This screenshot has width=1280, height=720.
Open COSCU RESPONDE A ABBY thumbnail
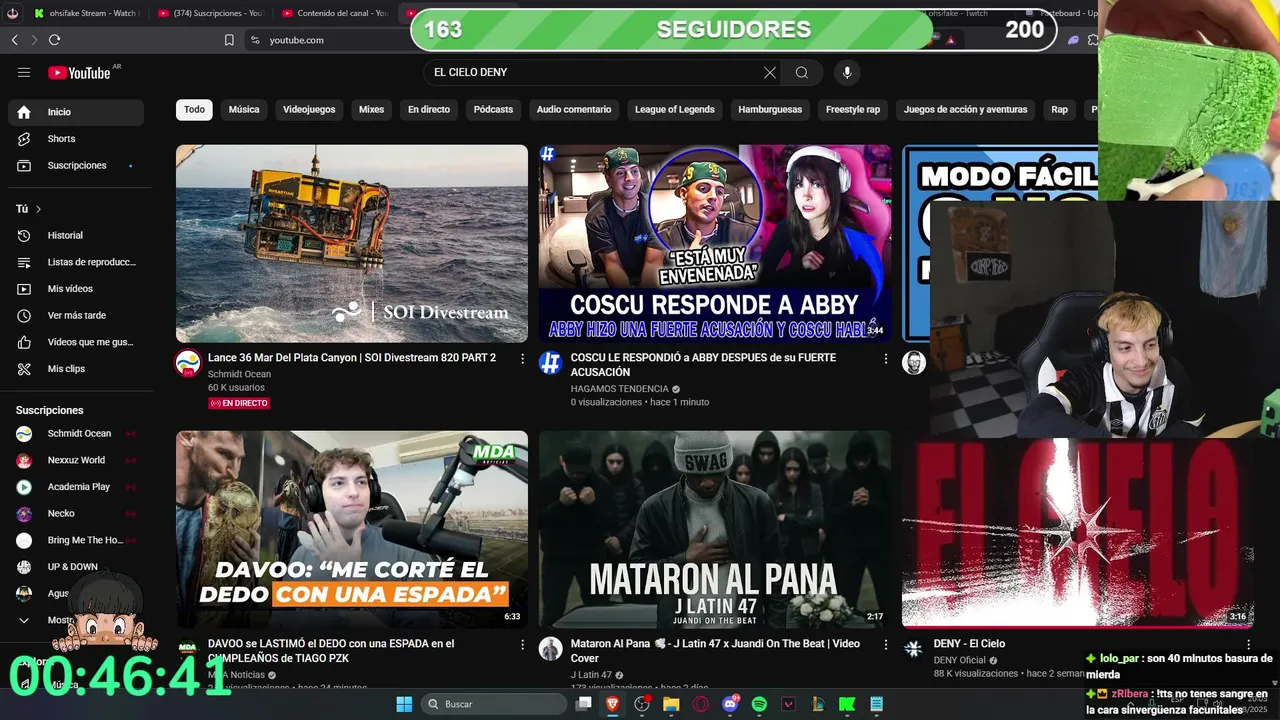pos(715,243)
